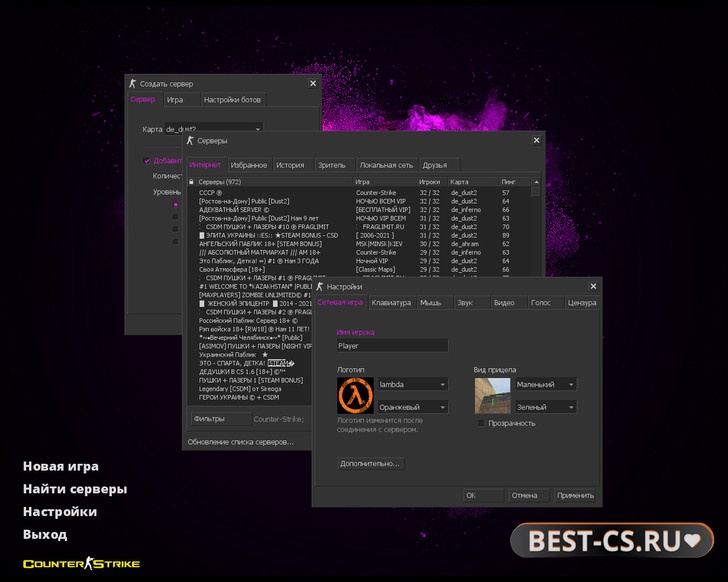Open the Зеленый crosshair color dropdown
728x582 pixels.
click(x=546, y=407)
